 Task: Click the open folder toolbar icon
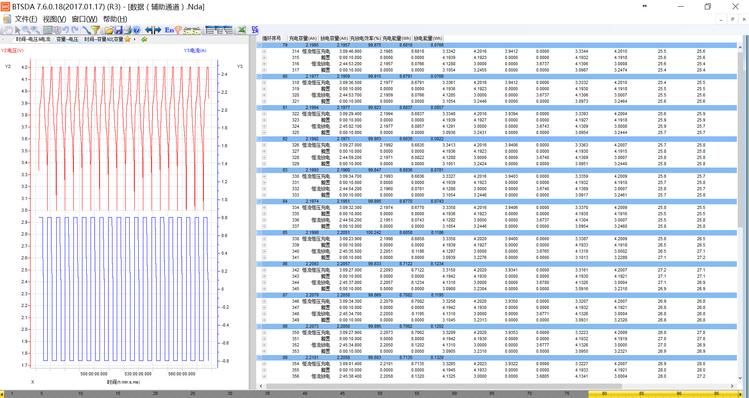tap(109, 31)
